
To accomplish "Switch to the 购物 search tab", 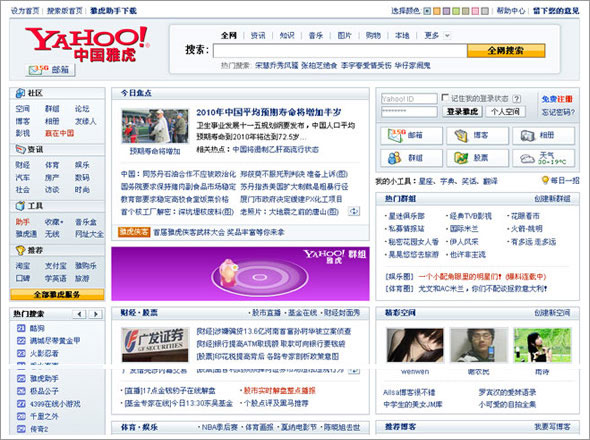I will [x=373, y=35].
